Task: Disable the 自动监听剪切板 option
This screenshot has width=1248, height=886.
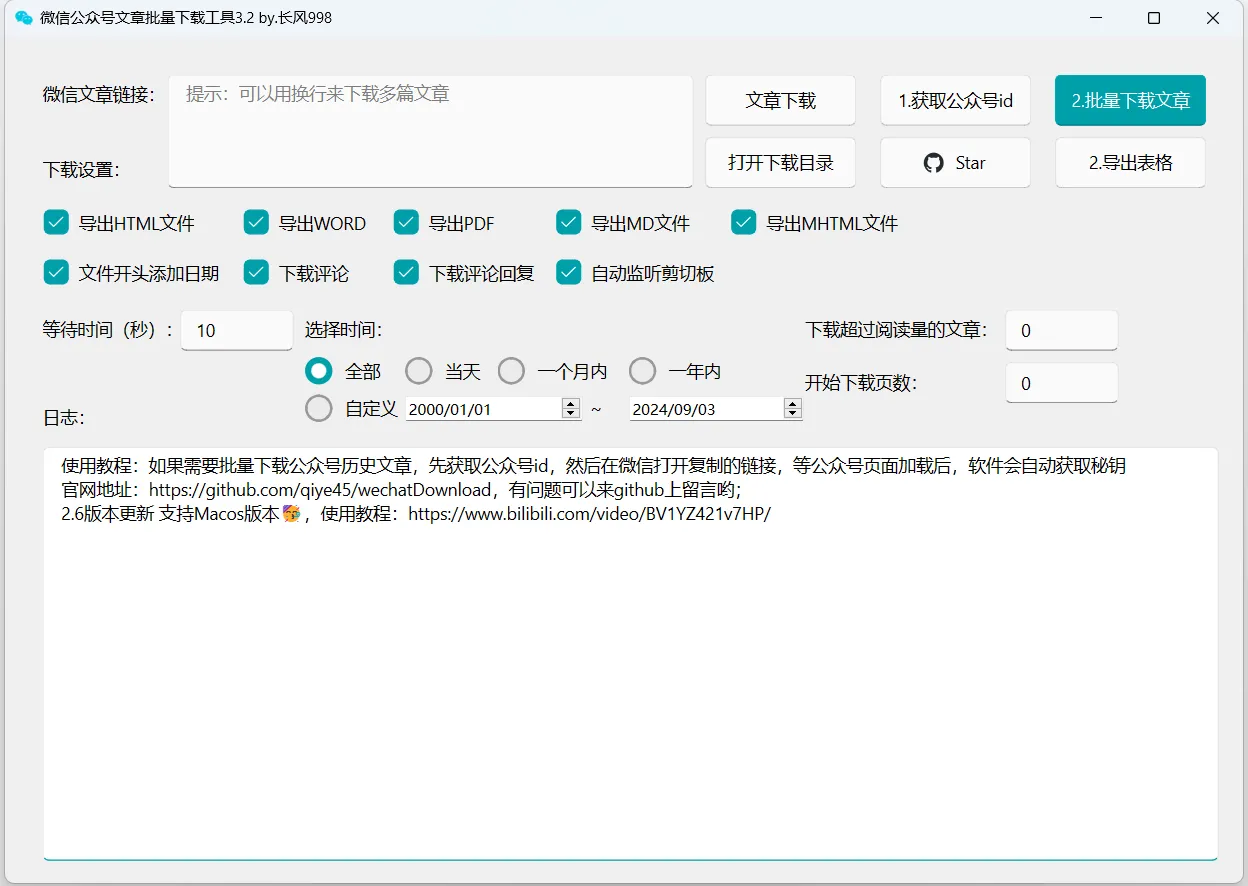Action: point(569,273)
